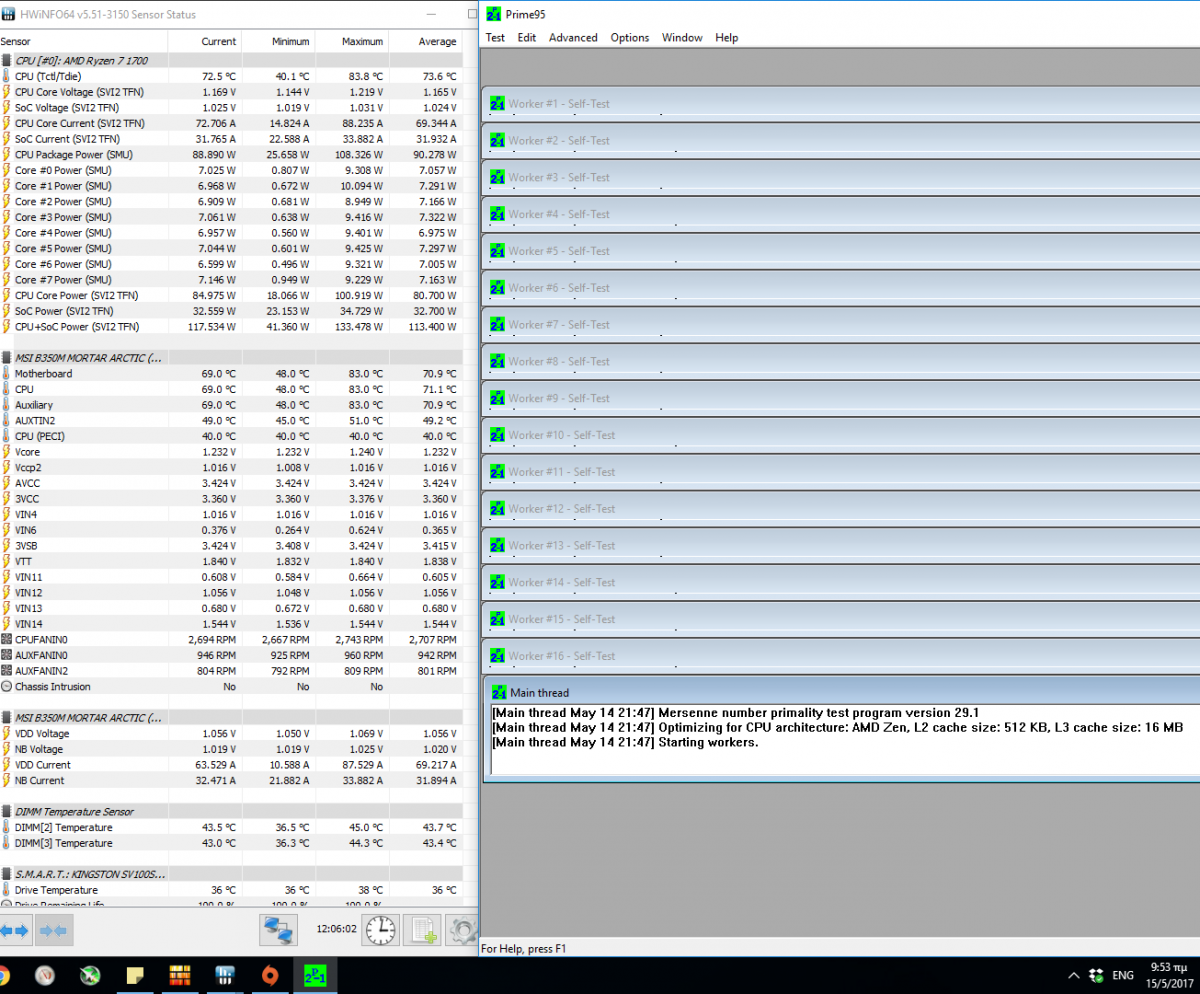Image resolution: width=1200 pixels, height=994 pixels.
Task: Click Worker #6 - Self-Test title bar
Action: (x=841, y=288)
